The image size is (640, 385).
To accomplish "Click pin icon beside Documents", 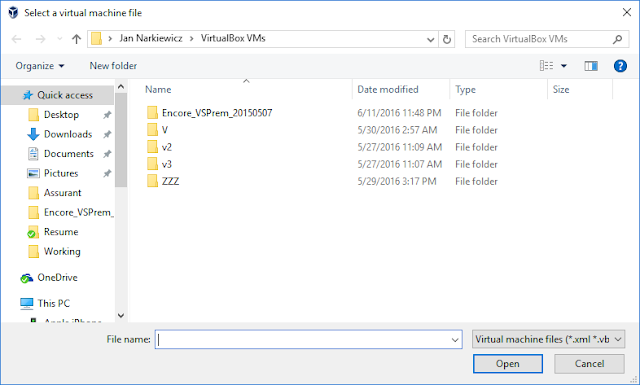I will point(107,154).
